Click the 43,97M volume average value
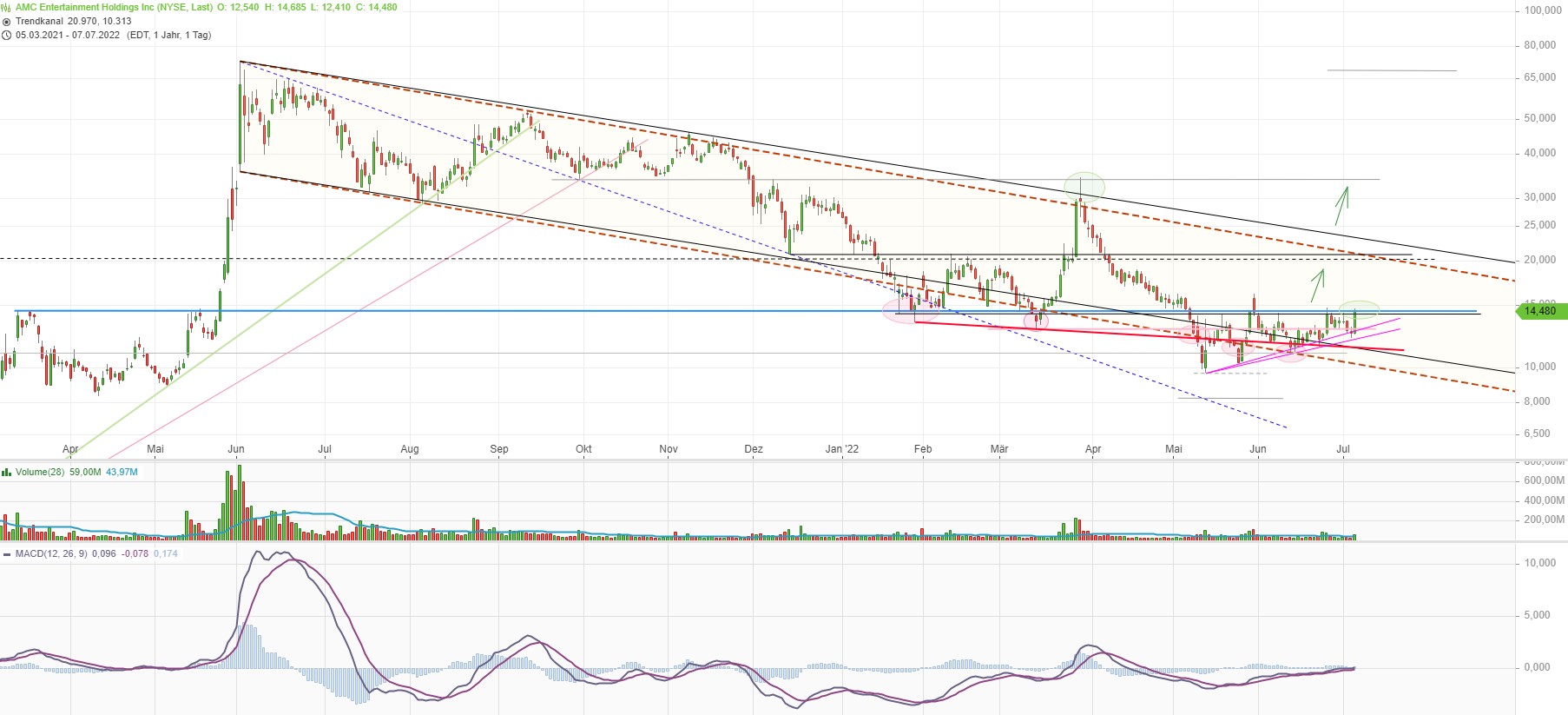The width and height of the screenshot is (1568, 715). [122, 472]
